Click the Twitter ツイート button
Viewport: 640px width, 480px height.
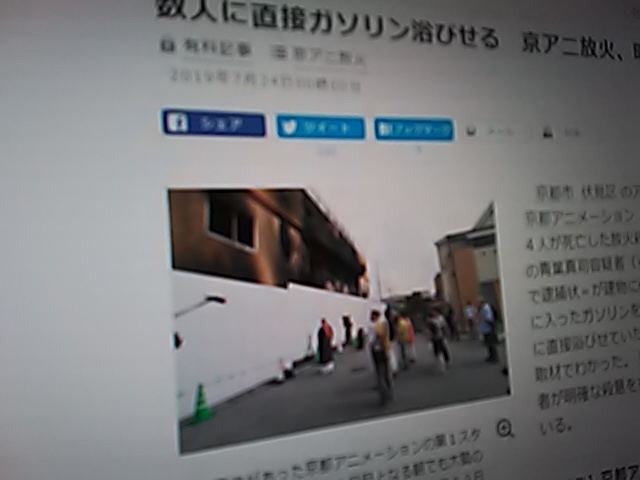tap(320, 127)
